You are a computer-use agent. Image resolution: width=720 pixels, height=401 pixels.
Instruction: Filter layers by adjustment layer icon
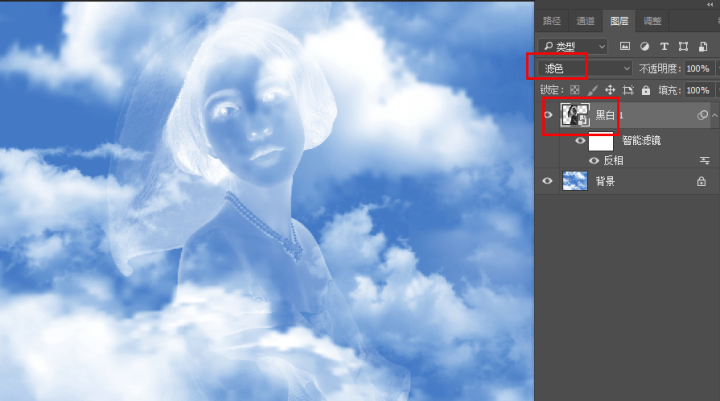(644, 46)
